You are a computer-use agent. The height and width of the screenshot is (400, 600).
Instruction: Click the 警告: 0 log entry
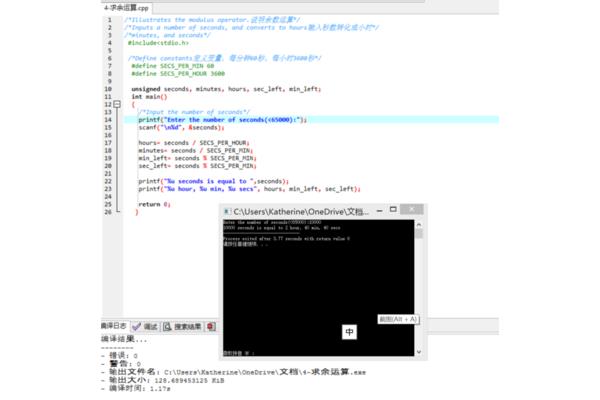coord(121,364)
